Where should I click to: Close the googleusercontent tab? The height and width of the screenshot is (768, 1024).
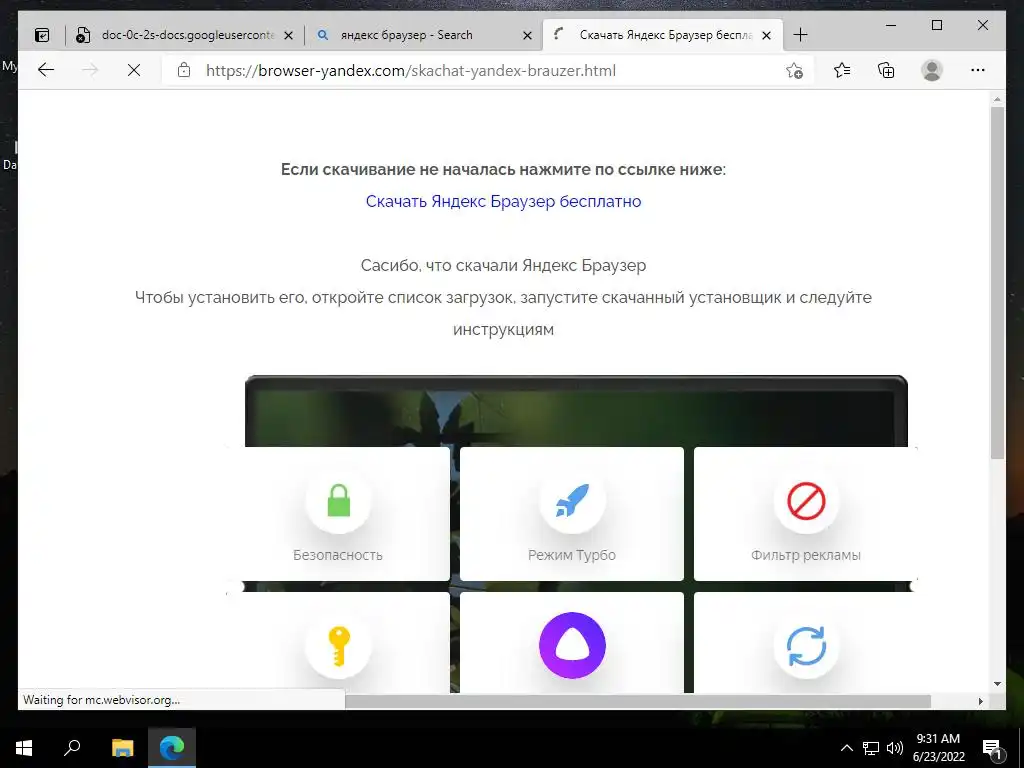pyautogui.click(x=289, y=36)
